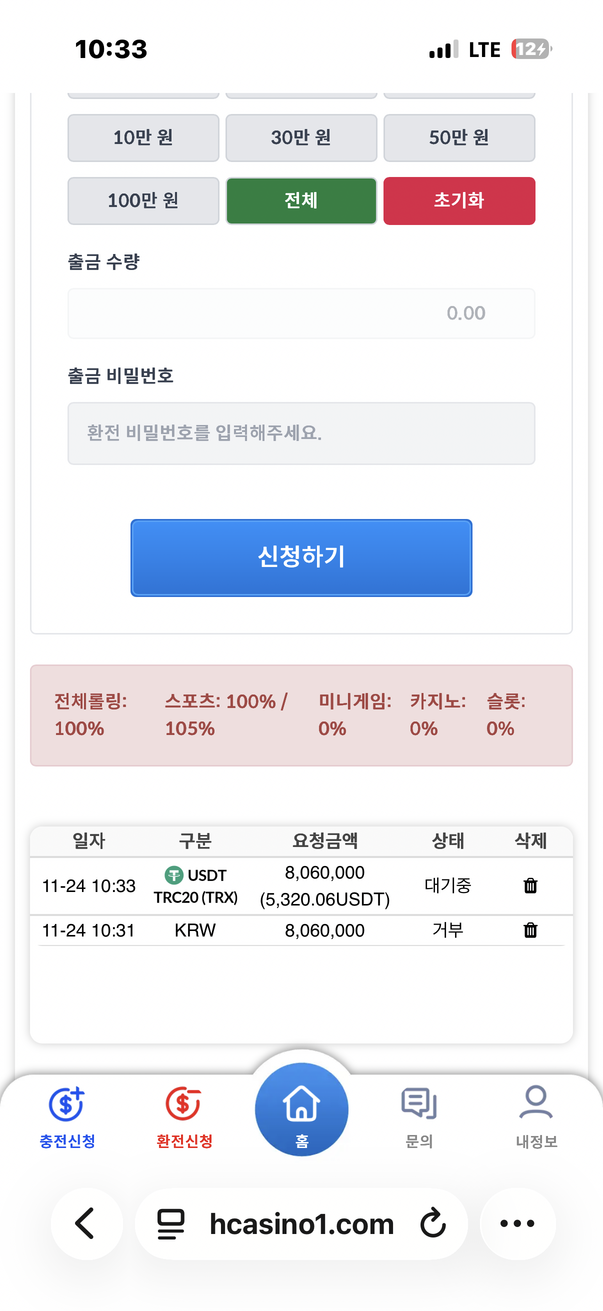
Task: Focus the 출금 비밀번호 password field
Action: (x=301, y=434)
